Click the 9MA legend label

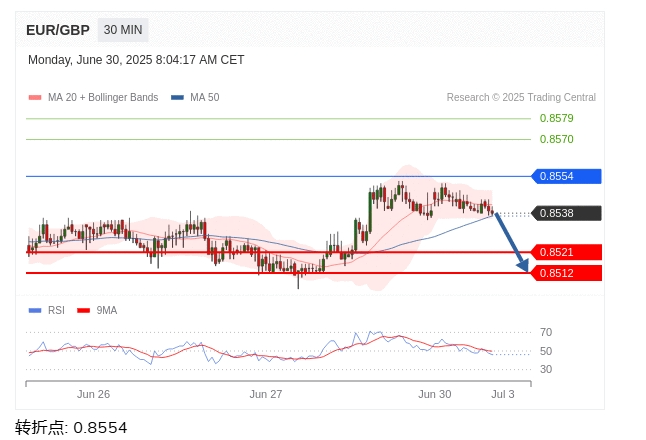[107, 310]
